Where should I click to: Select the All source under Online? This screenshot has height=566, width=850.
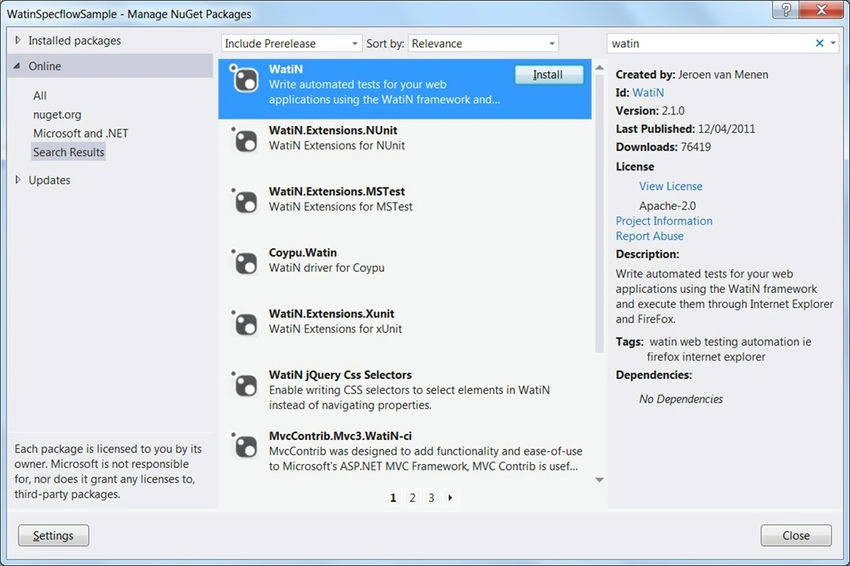click(40, 95)
